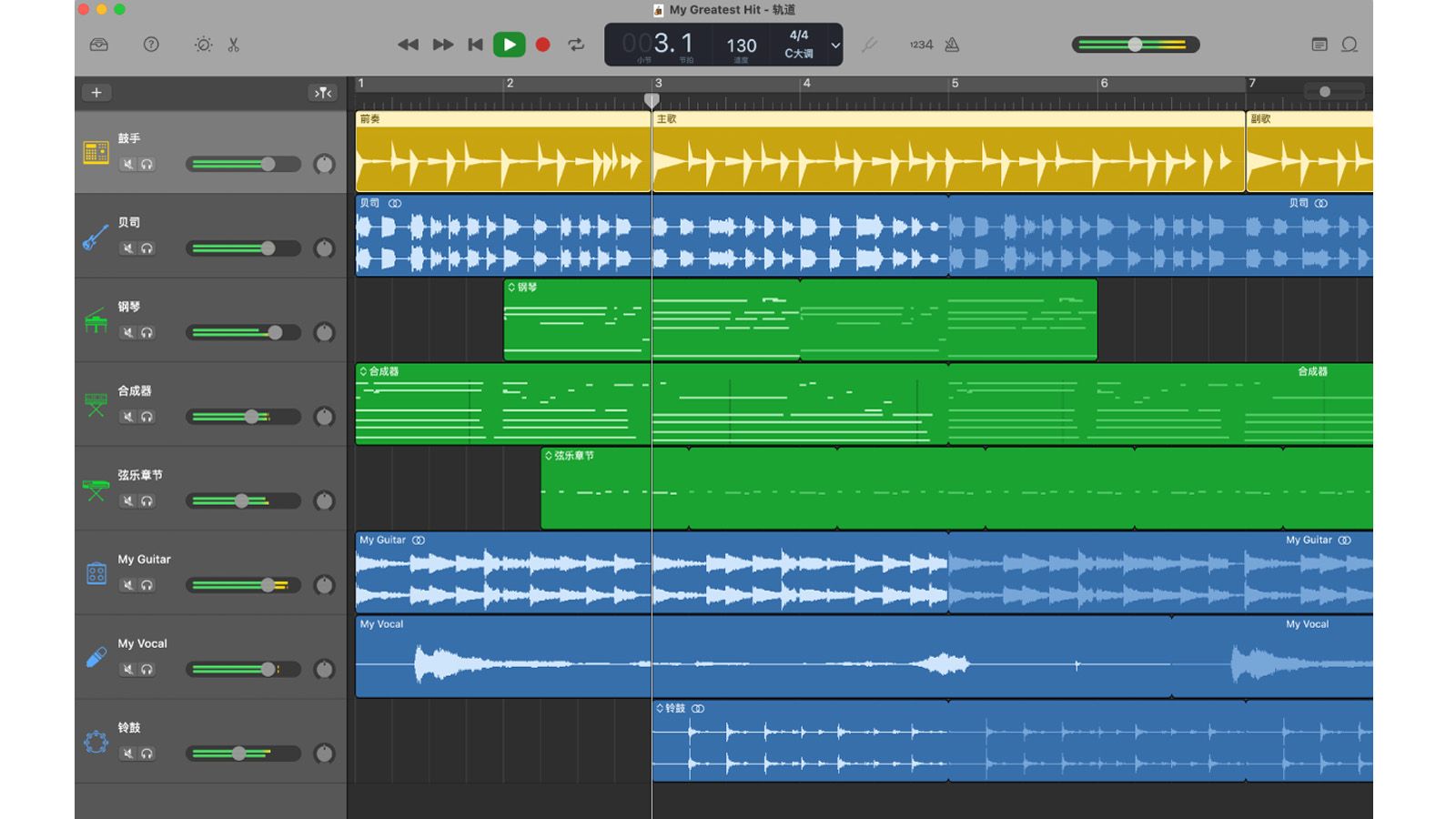Image resolution: width=1456 pixels, height=819 pixels.
Task: Solo the My Guitar track with headphones button
Action: click(147, 585)
